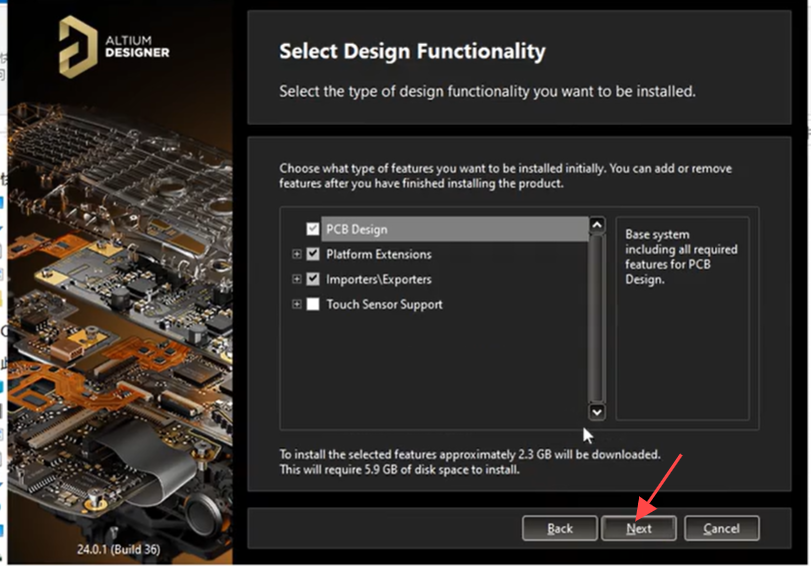The height and width of the screenshot is (566, 811).
Task: Click the feature list scroll up arrow
Action: click(597, 225)
